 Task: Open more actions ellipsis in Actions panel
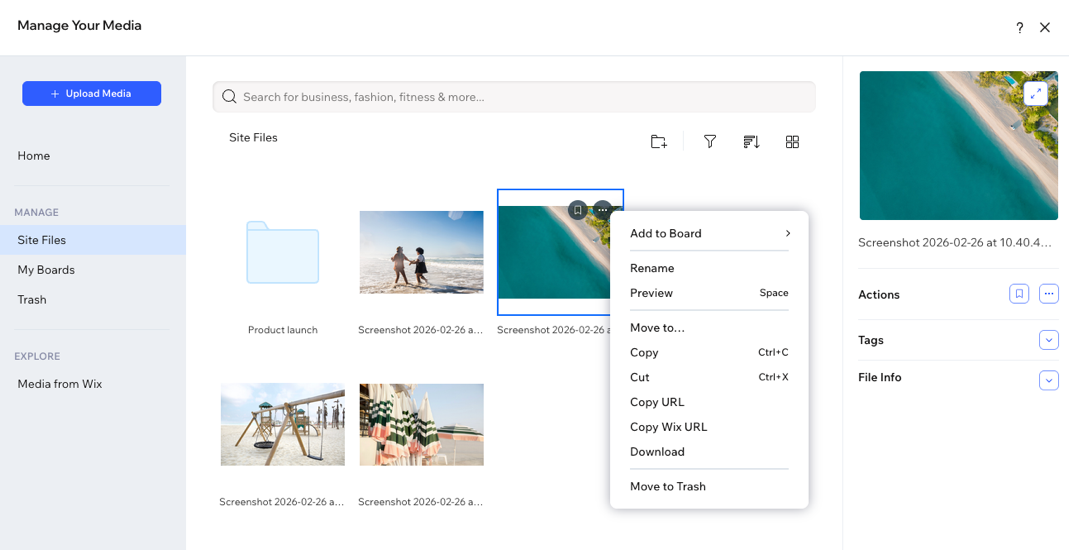[x=1048, y=294]
